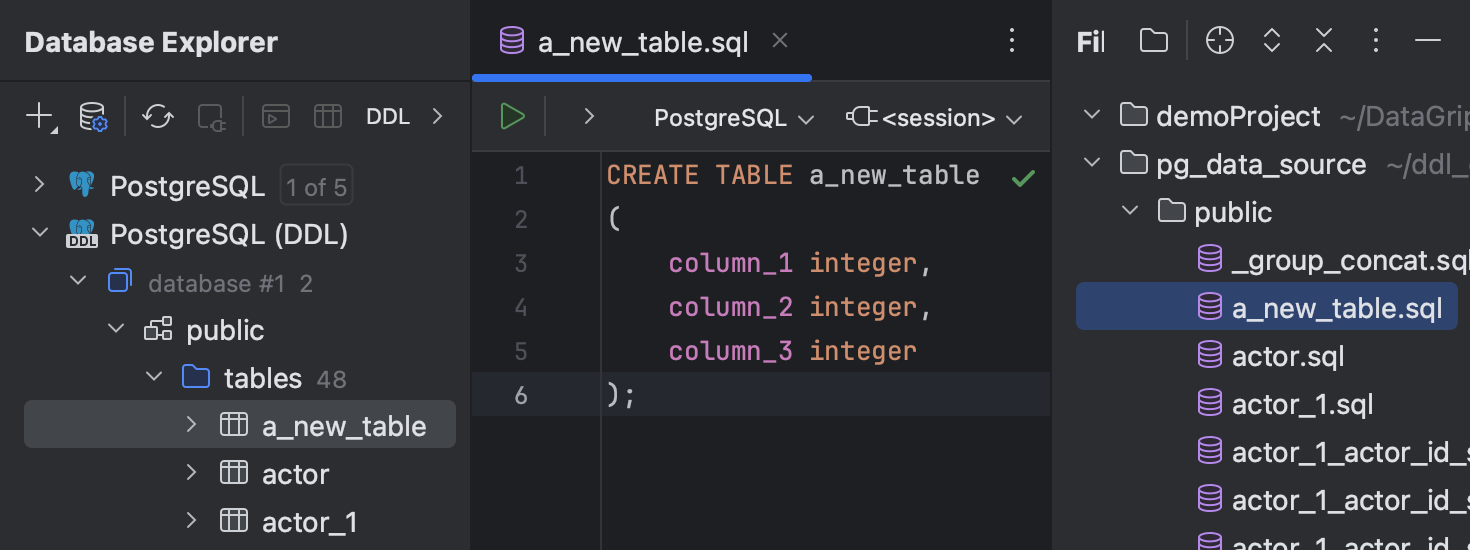
Task: Close the a_new_table.sql tab
Action: [x=781, y=41]
